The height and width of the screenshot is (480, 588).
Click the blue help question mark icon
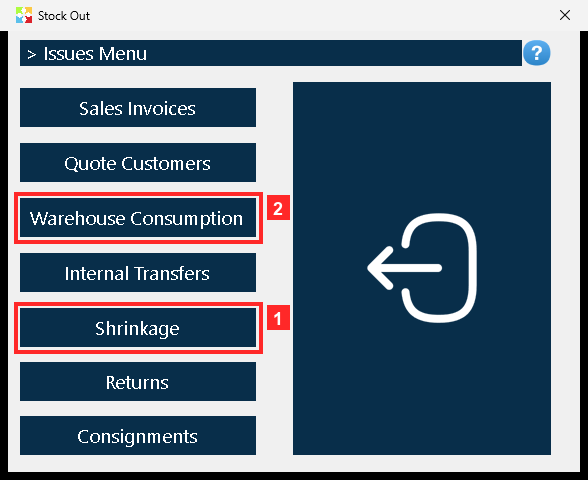pos(537,53)
